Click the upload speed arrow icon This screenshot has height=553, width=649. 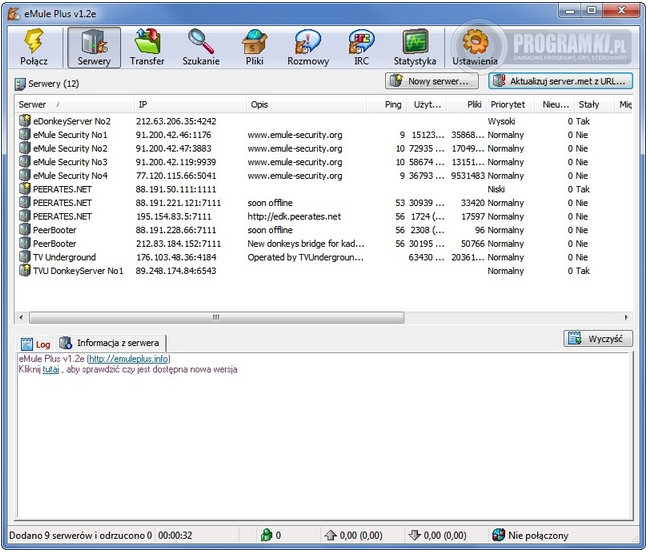[x=330, y=535]
